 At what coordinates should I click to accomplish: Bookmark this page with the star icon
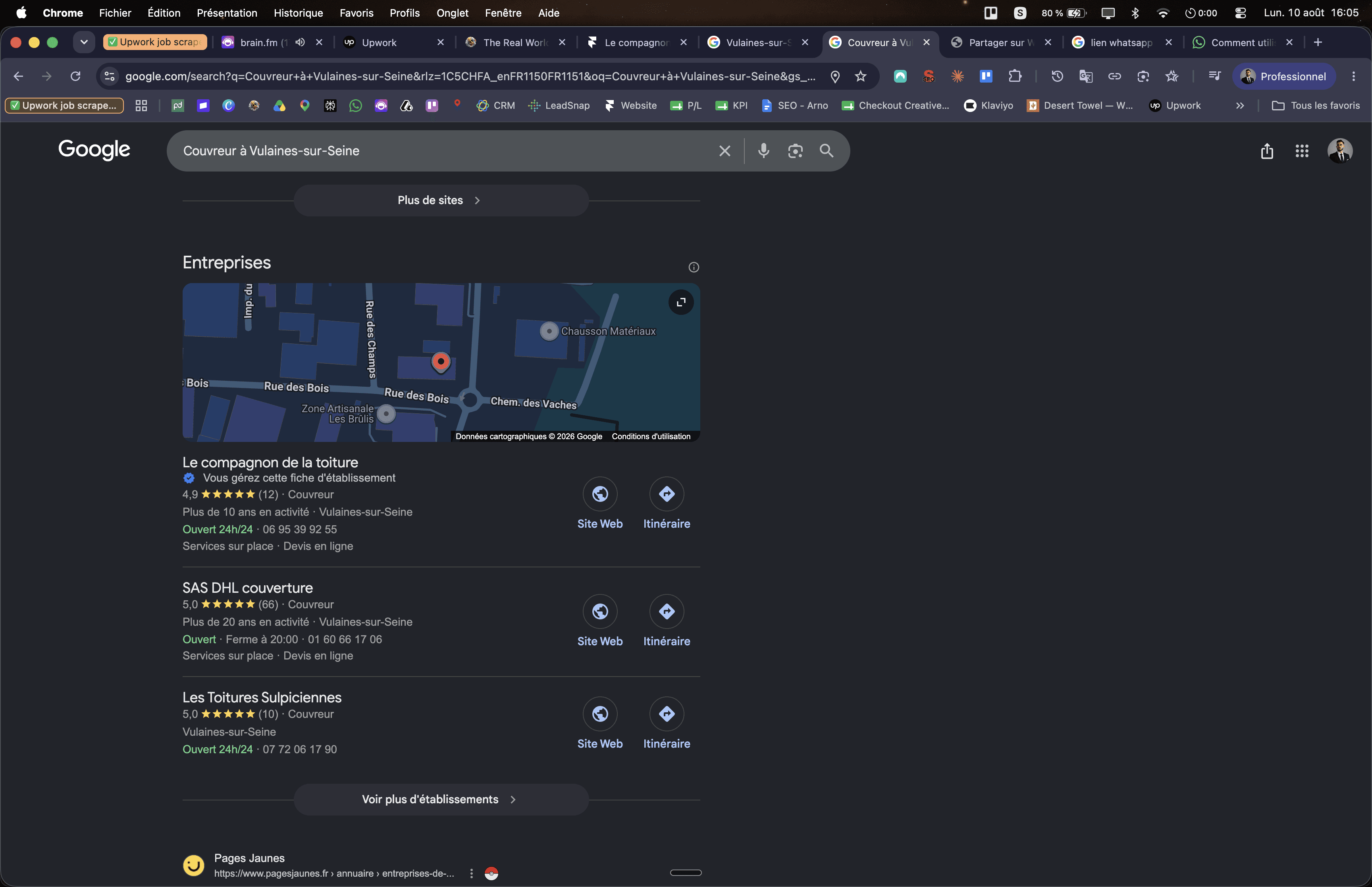tap(860, 76)
